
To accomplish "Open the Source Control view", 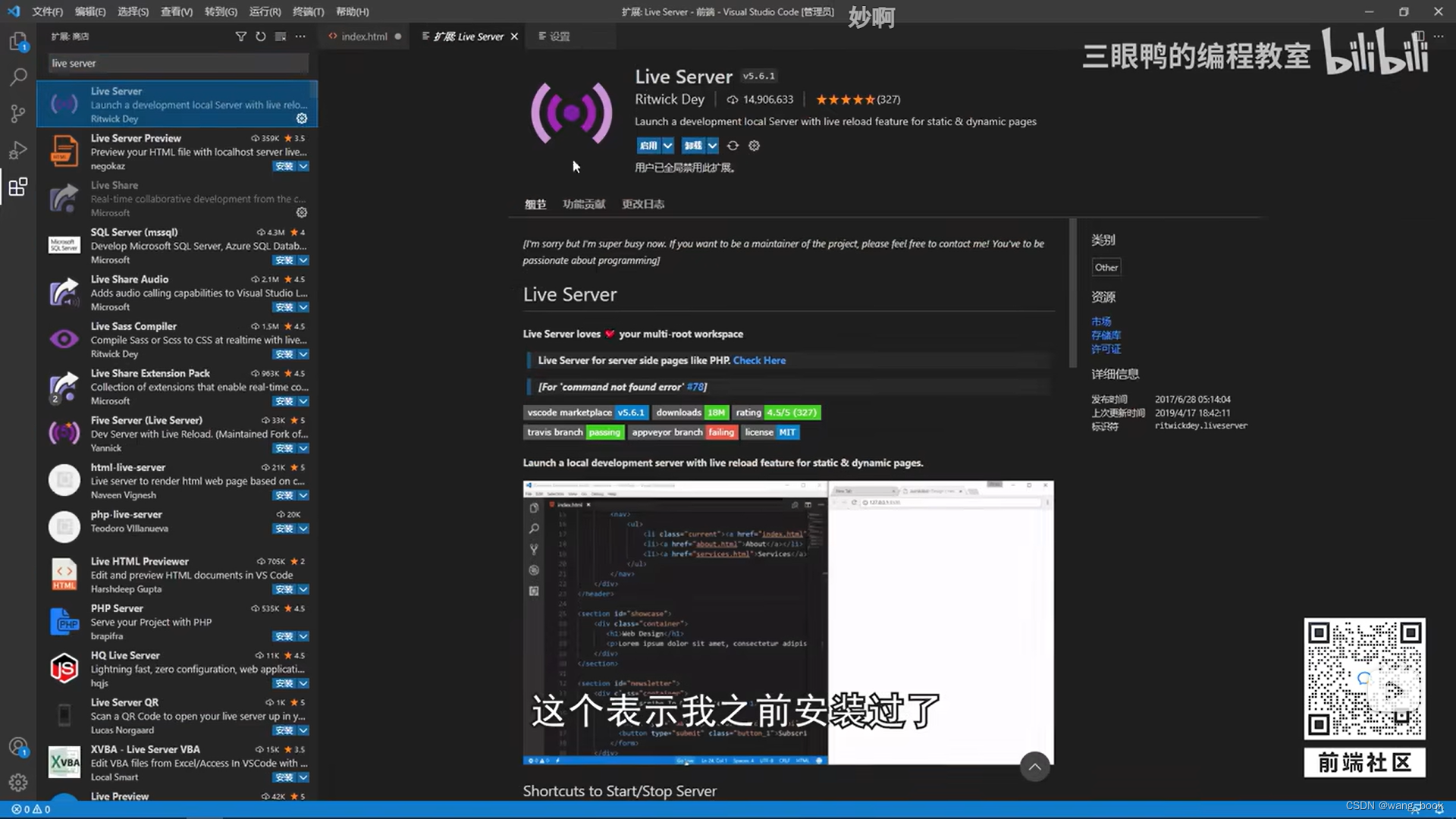I will 18,114.
